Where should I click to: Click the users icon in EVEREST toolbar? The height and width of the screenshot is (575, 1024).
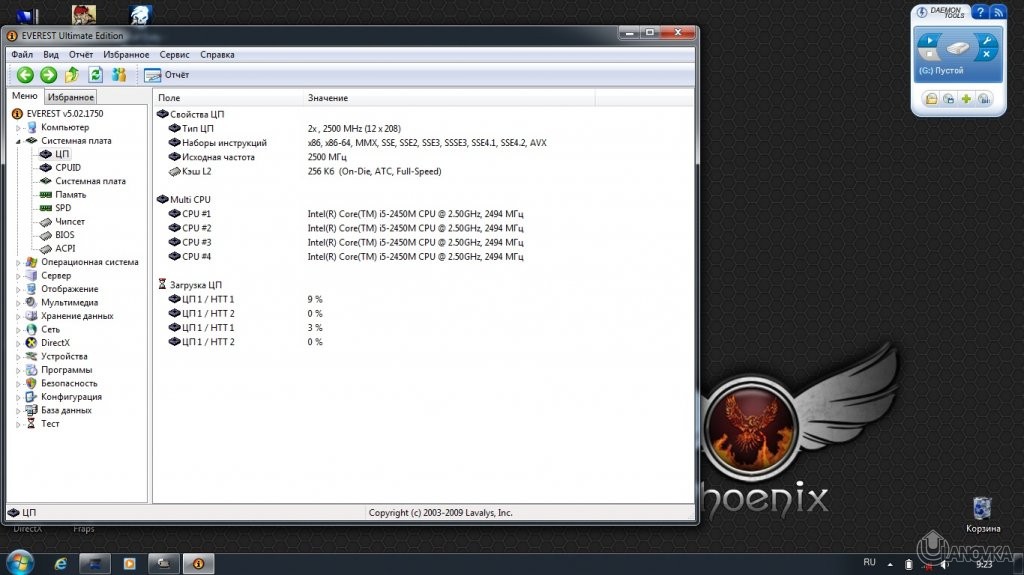click(119, 75)
